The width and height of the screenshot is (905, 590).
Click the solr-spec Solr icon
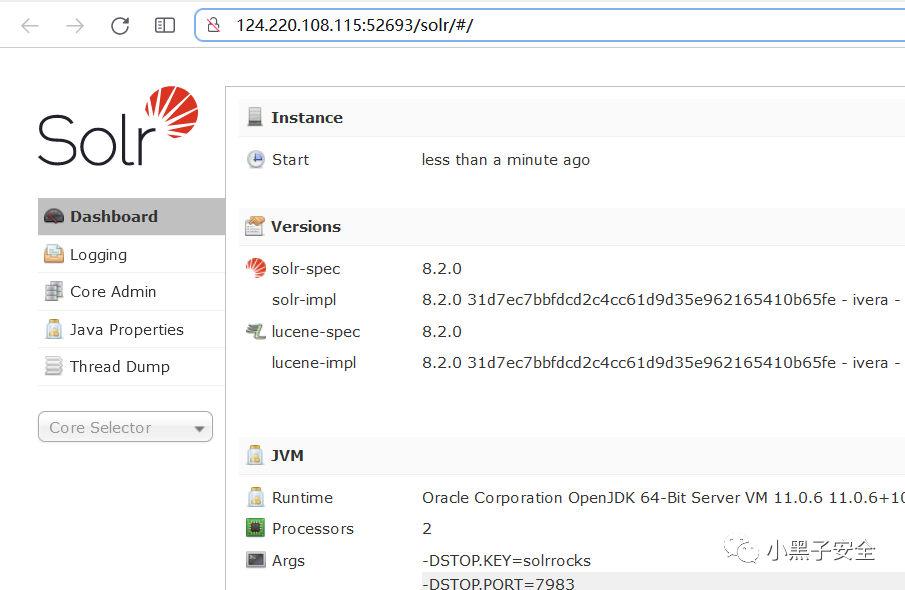coord(256,268)
